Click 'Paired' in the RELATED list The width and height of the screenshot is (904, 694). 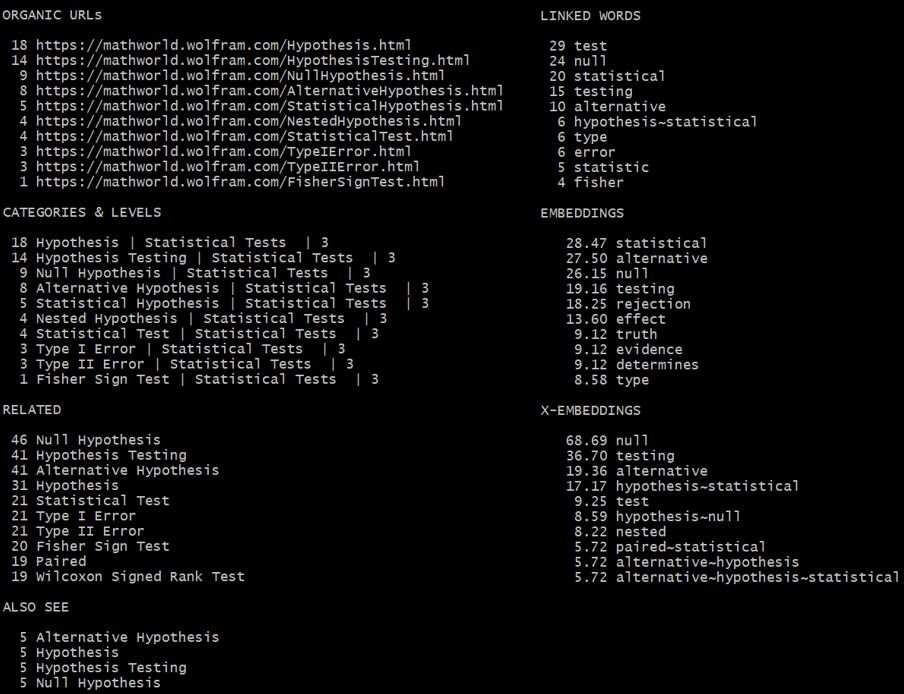tap(61, 561)
